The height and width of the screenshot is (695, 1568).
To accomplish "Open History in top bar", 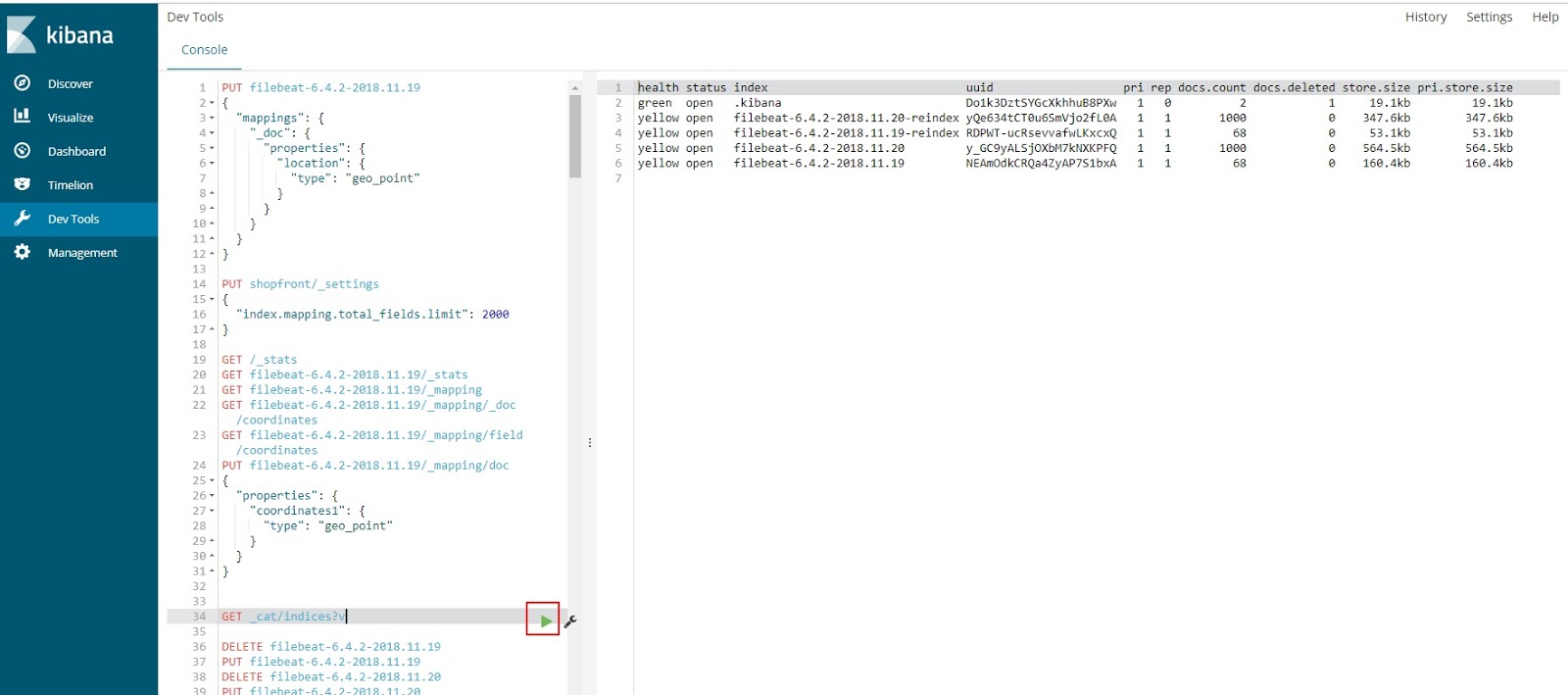I will click(1426, 17).
